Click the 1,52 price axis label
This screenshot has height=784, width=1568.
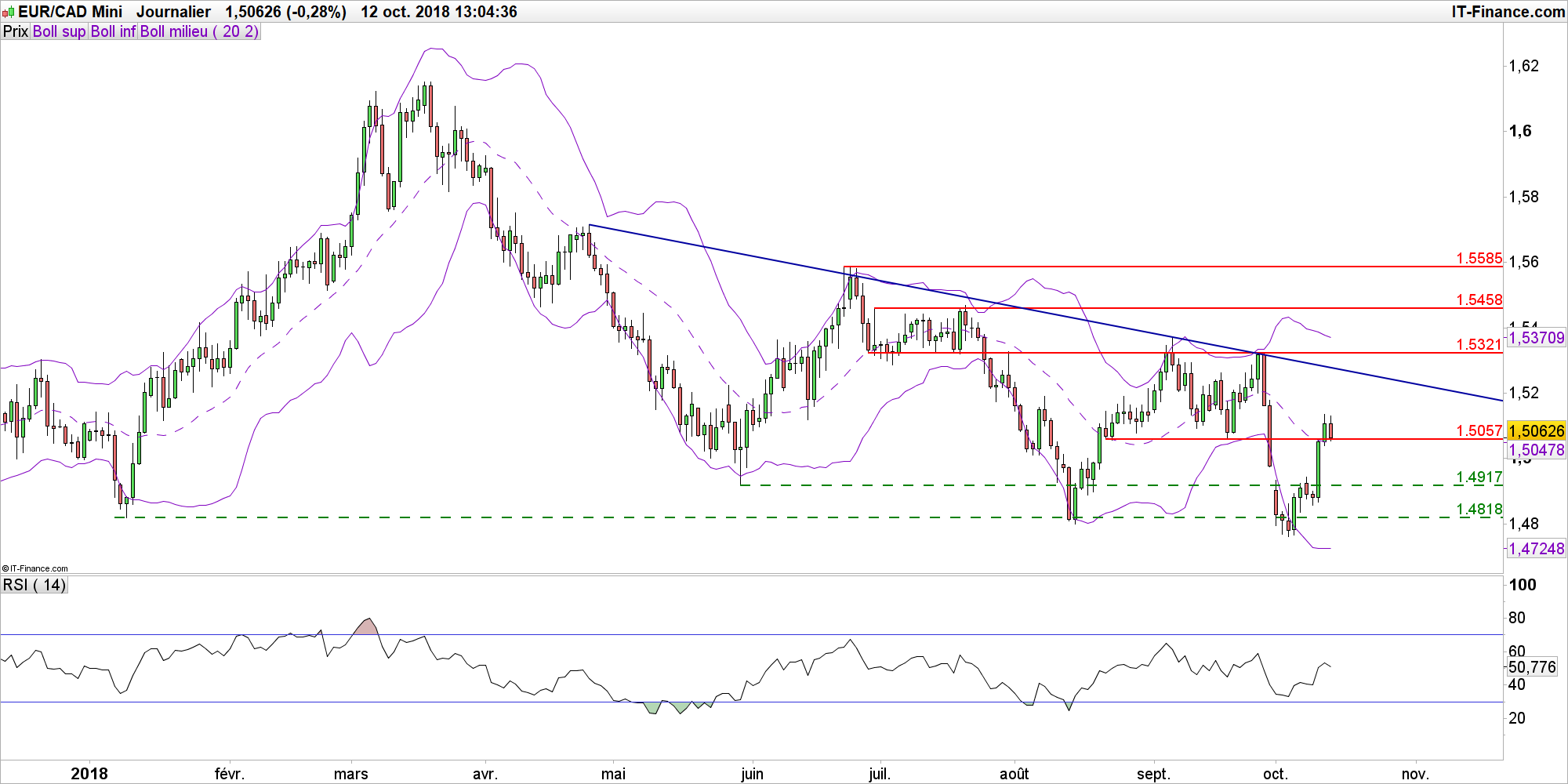point(1524,393)
